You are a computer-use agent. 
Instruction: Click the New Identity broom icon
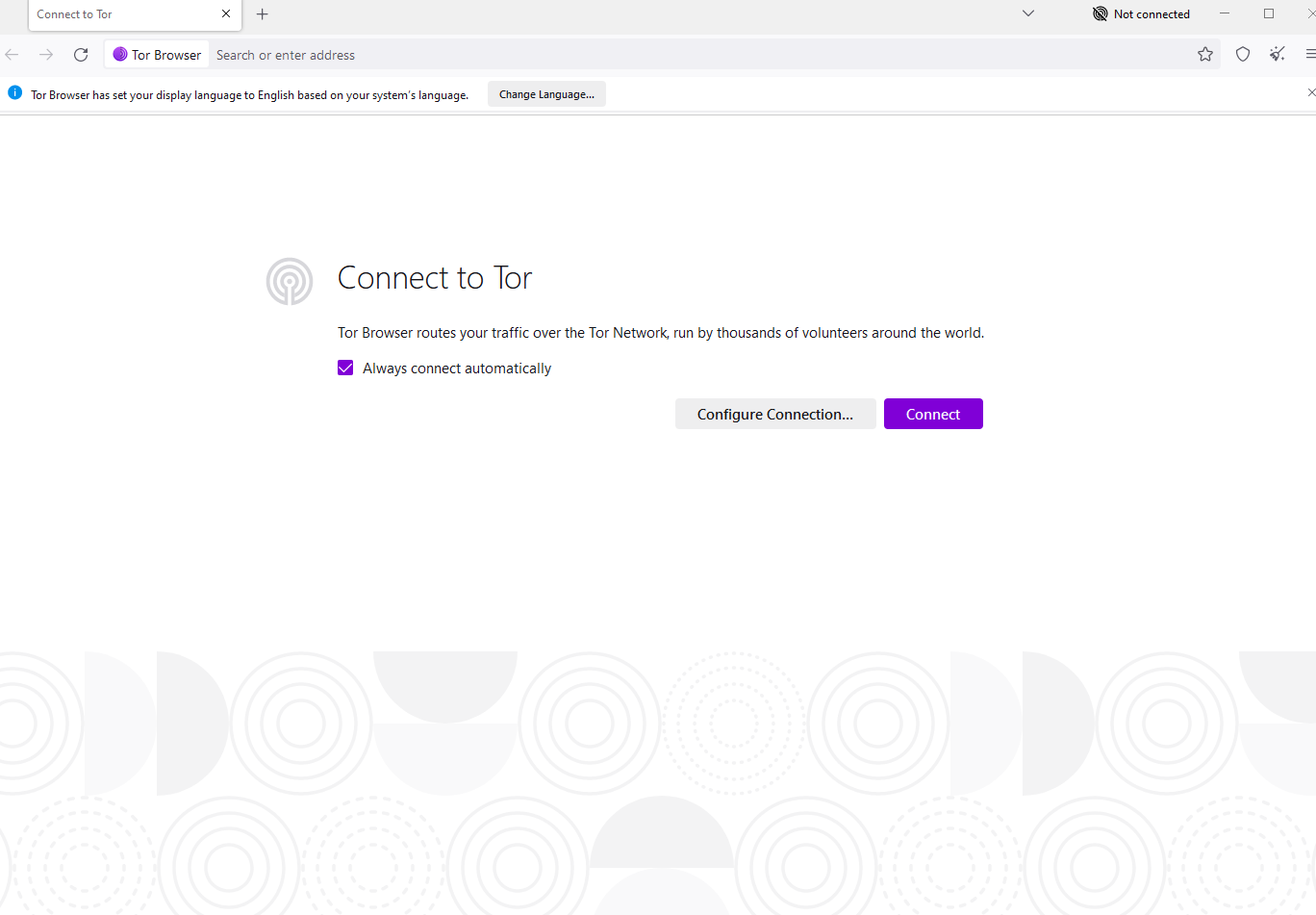1278,55
